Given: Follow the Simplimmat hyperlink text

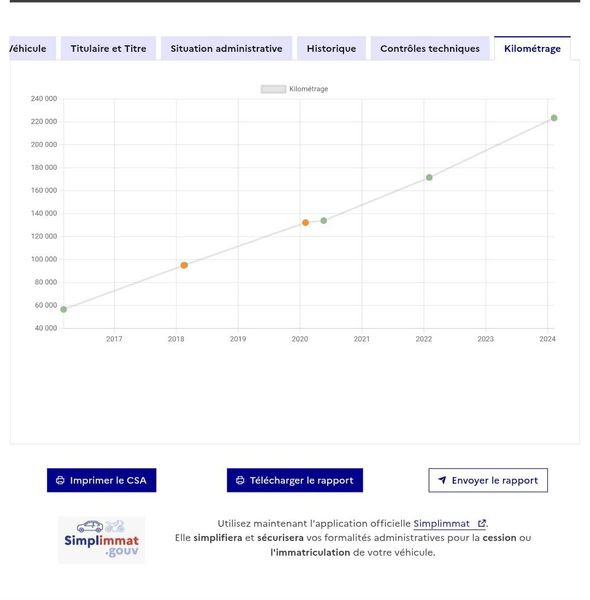Looking at the screenshot, I should click(x=442, y=523).
